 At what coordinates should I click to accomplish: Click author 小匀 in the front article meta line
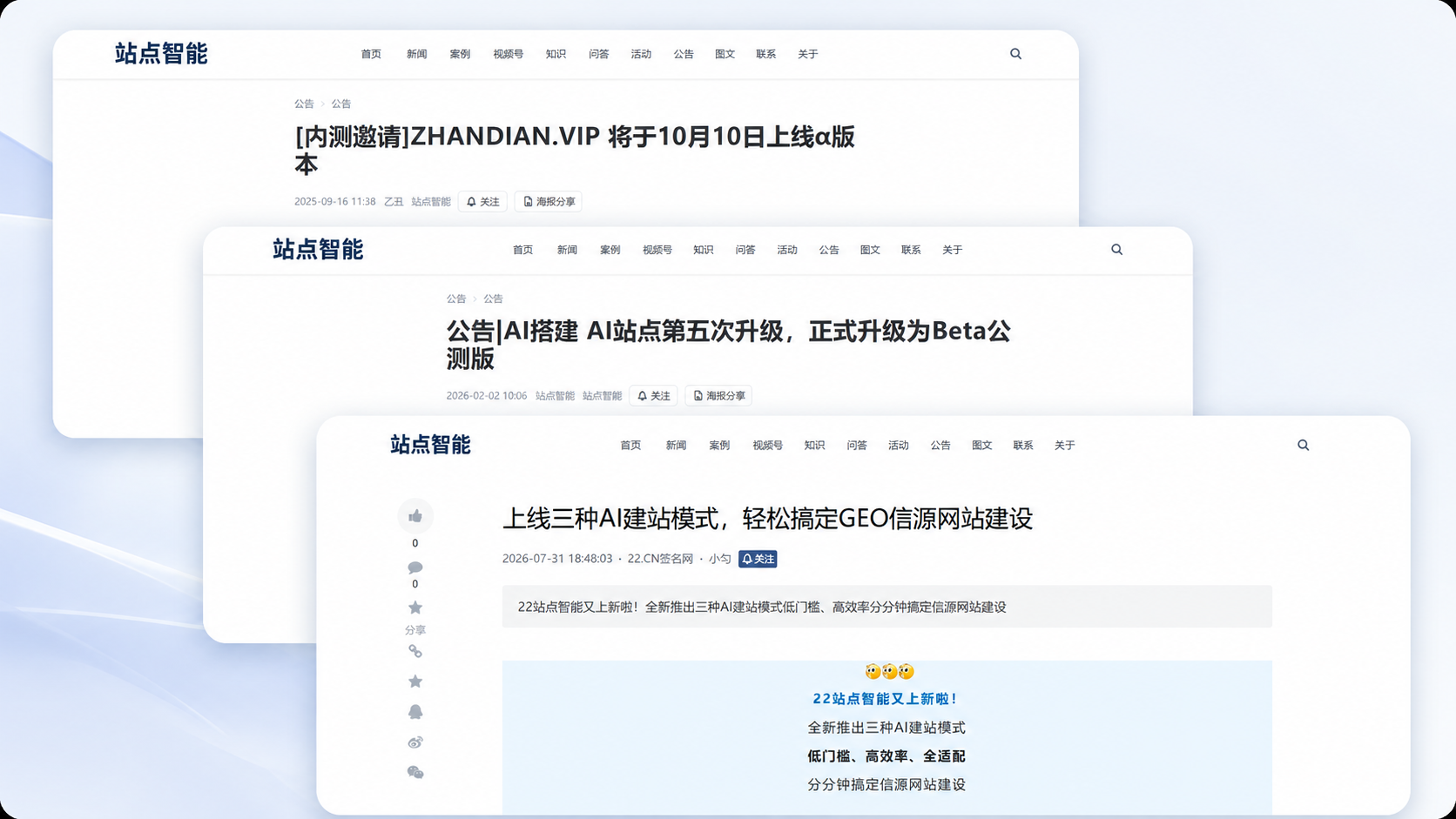click(x=719, y=559)
